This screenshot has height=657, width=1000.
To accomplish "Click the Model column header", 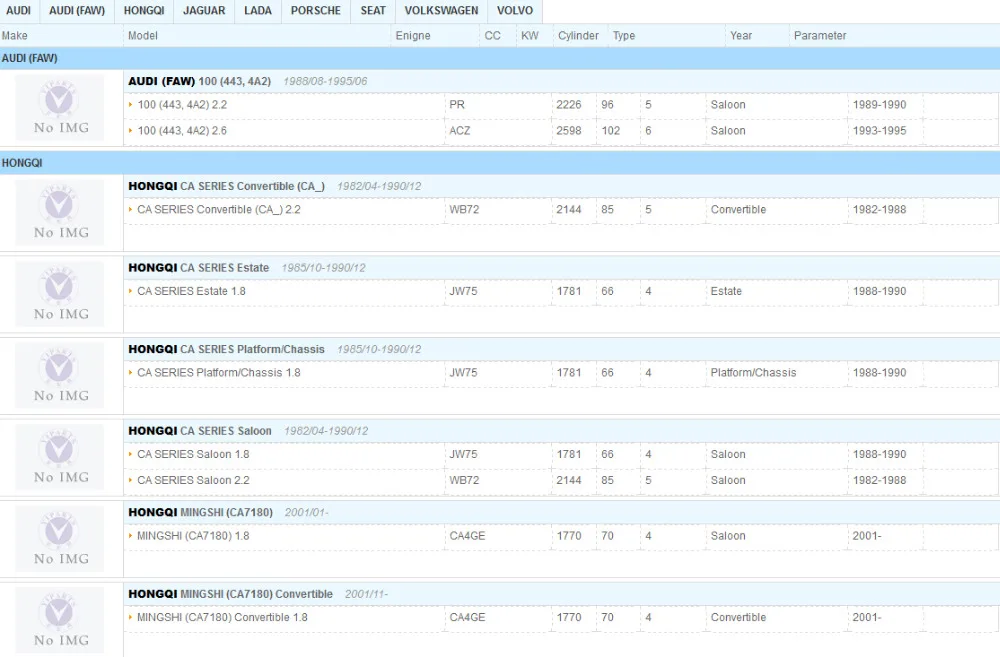I will (x=142, y=36).
